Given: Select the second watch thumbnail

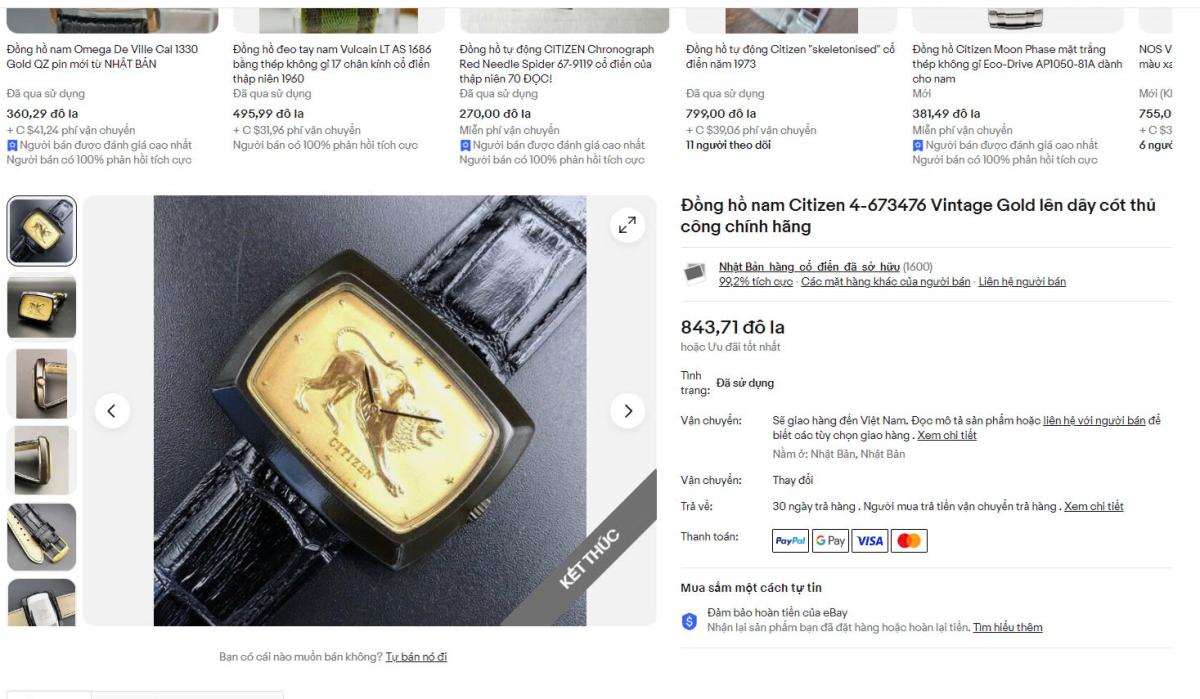Looking at the screenshot, I should (42, 307).
